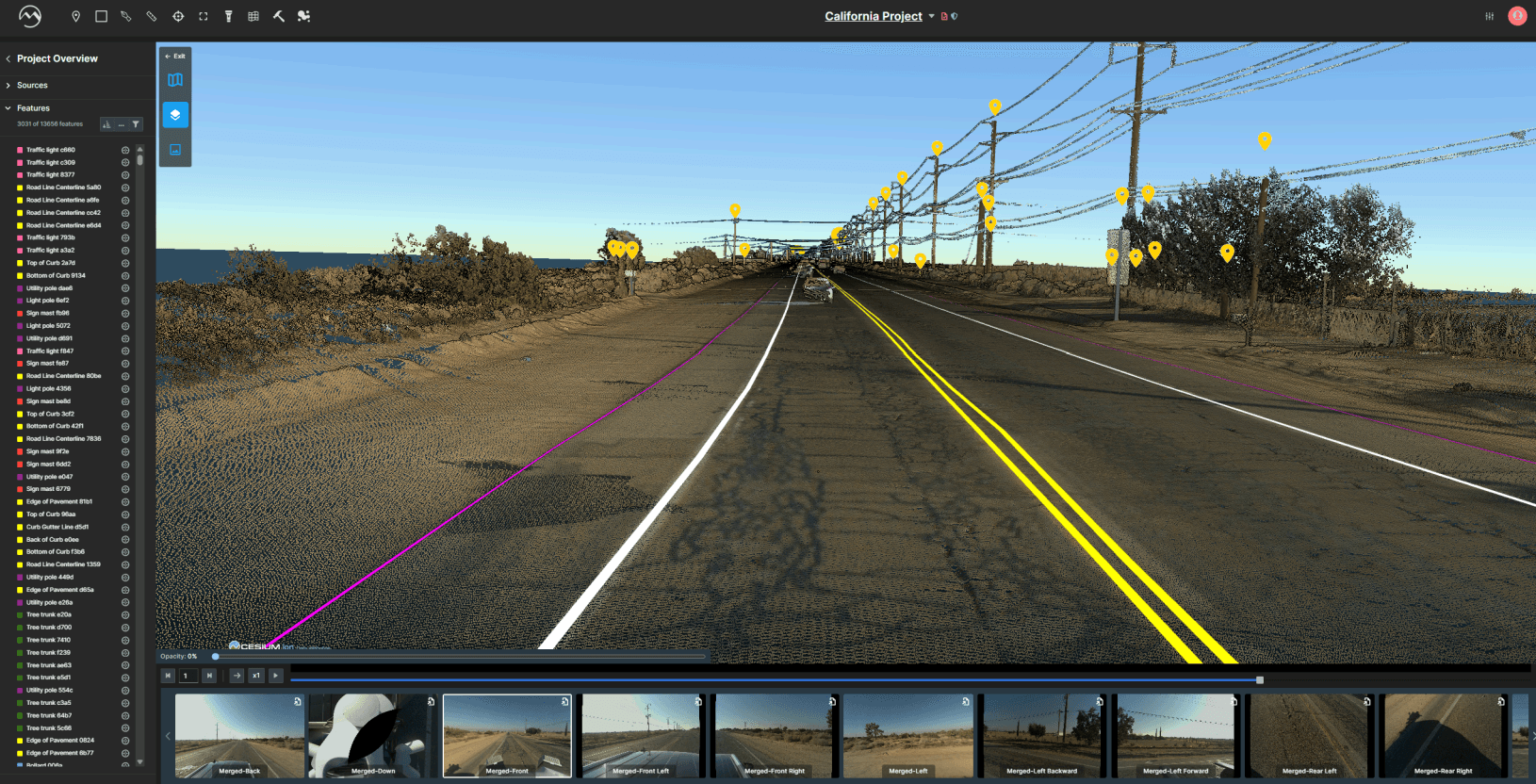1536x784 pixels.
Task: Toggle visibility of Utility pole dae6
Action: coord(125,288)
